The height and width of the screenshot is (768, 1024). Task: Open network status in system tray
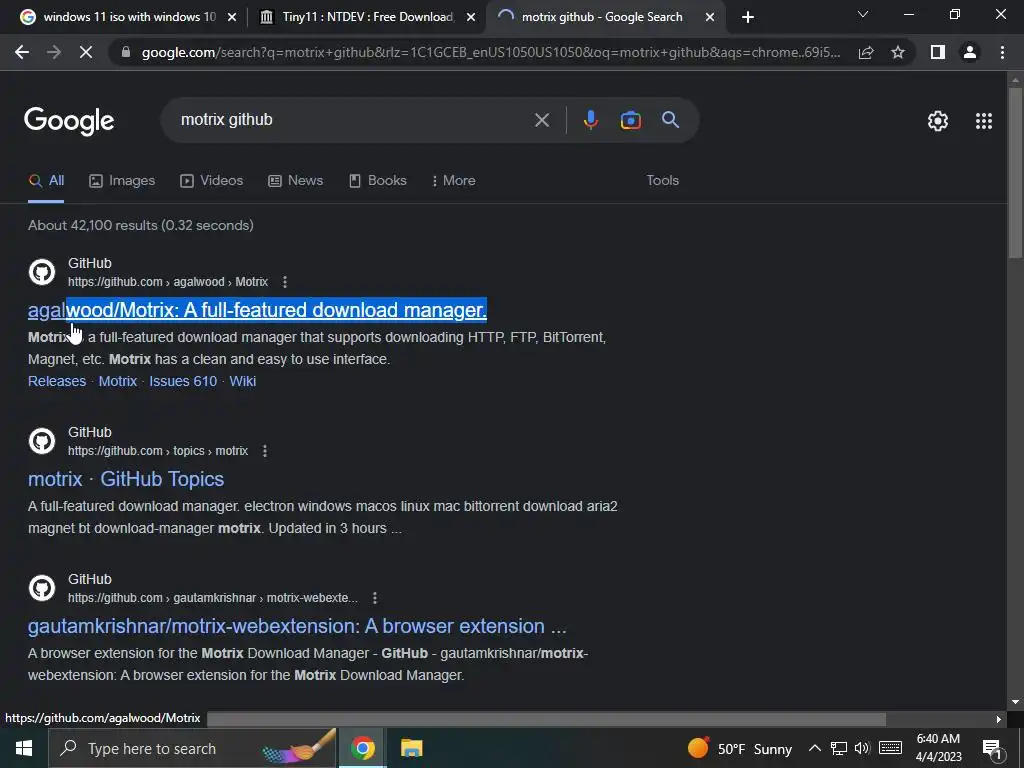point(839,748)
